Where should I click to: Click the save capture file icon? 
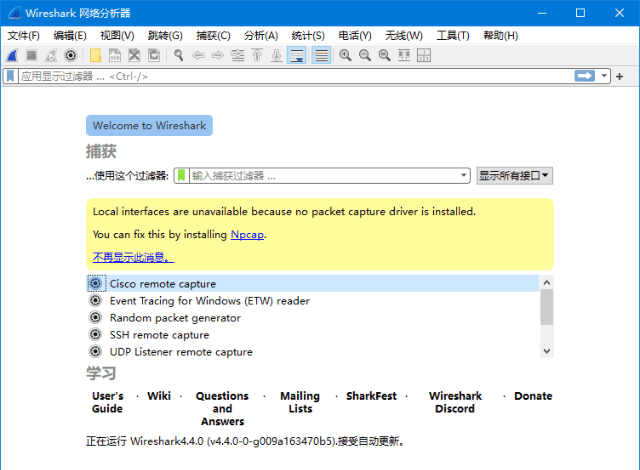click(115, 55)
